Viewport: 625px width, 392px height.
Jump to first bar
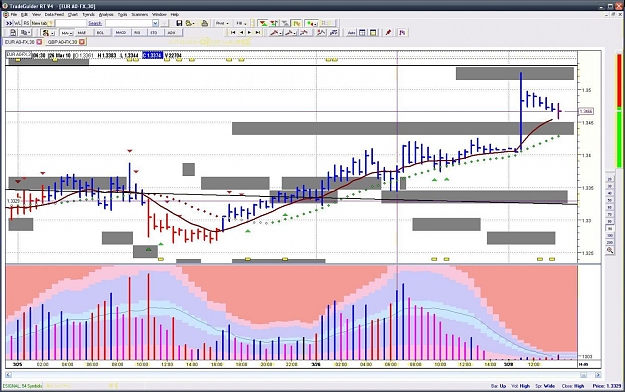233,33
